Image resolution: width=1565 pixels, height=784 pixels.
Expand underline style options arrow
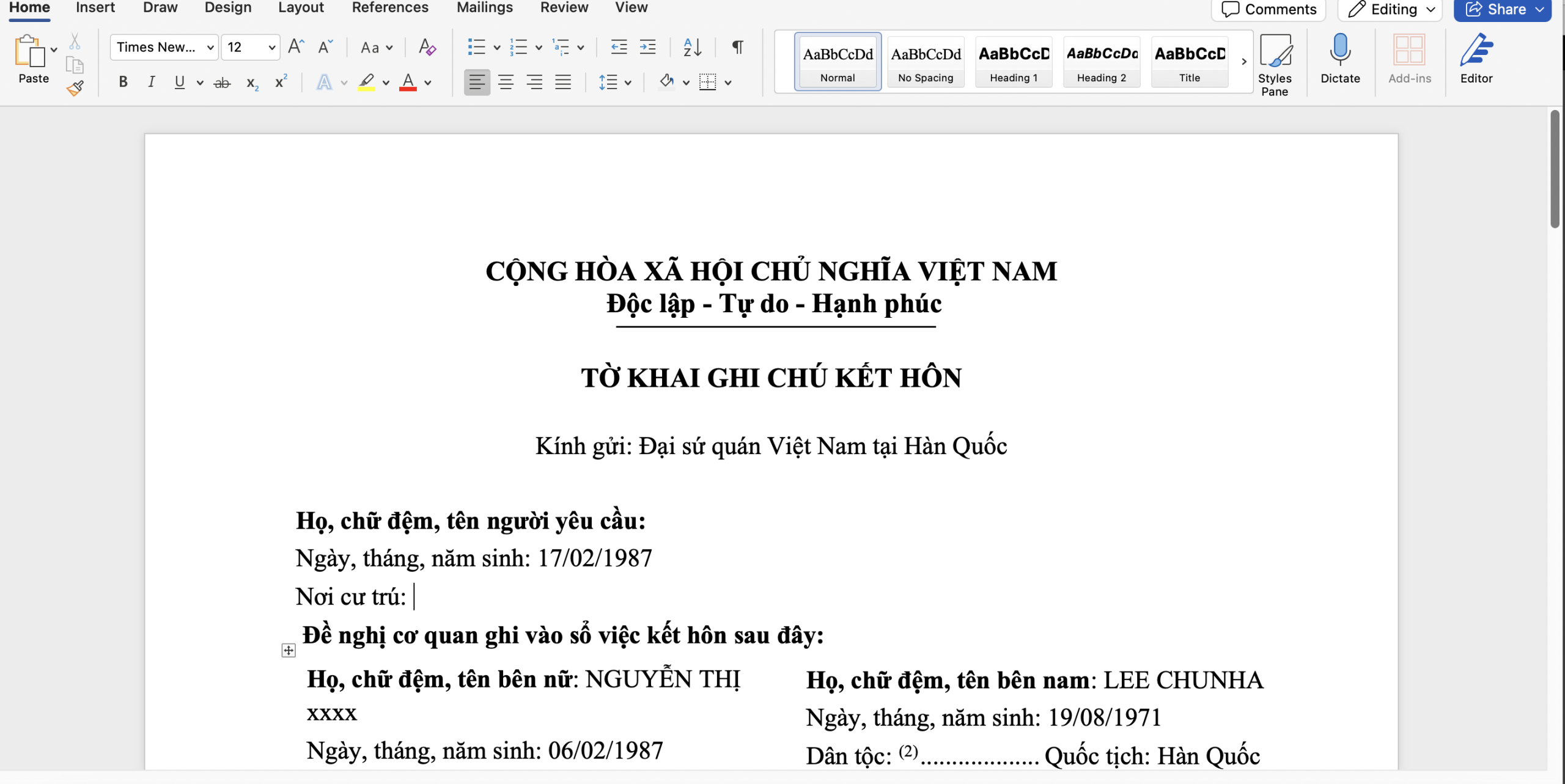coord(200,83)
